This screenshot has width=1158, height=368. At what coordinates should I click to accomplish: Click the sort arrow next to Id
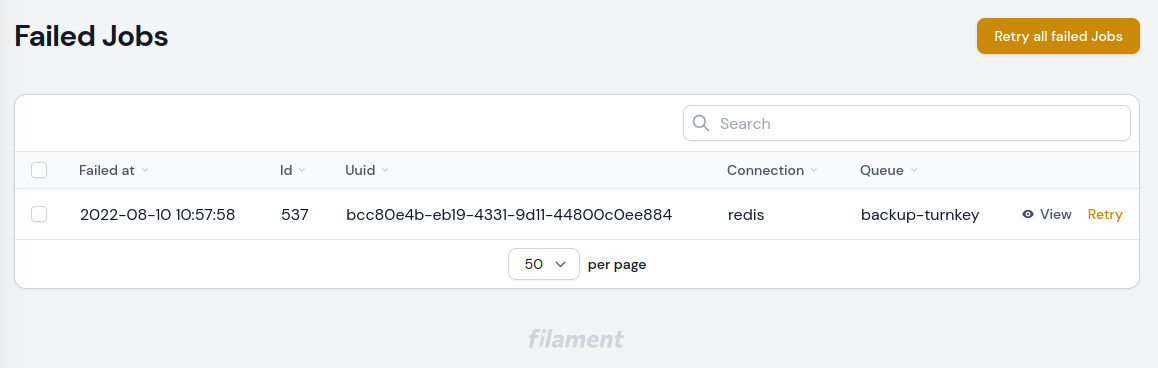pyautogui.click(x=301, y=171)
